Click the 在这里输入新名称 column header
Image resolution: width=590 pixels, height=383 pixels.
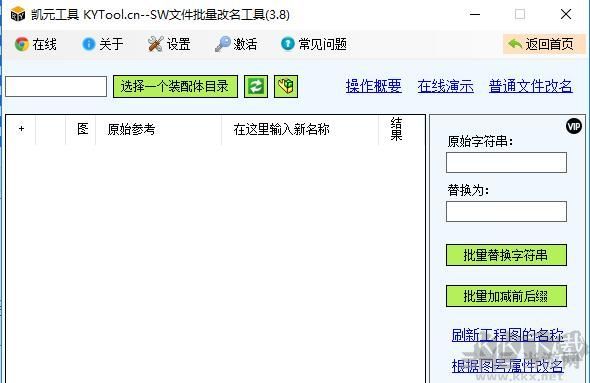pyautogui.click(x=300, y=129)
